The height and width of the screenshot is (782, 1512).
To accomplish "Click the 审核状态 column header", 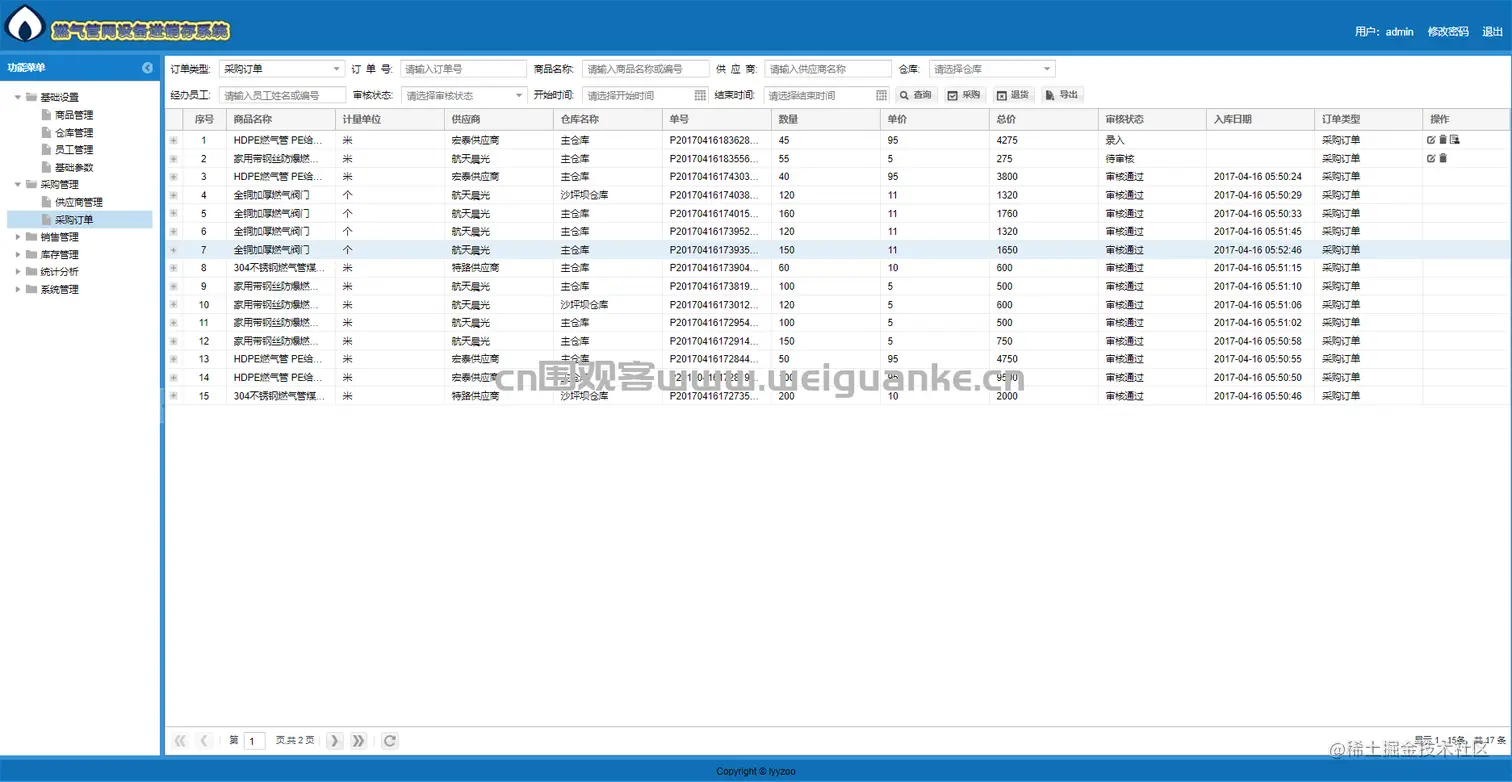I will pos(1152,118).
